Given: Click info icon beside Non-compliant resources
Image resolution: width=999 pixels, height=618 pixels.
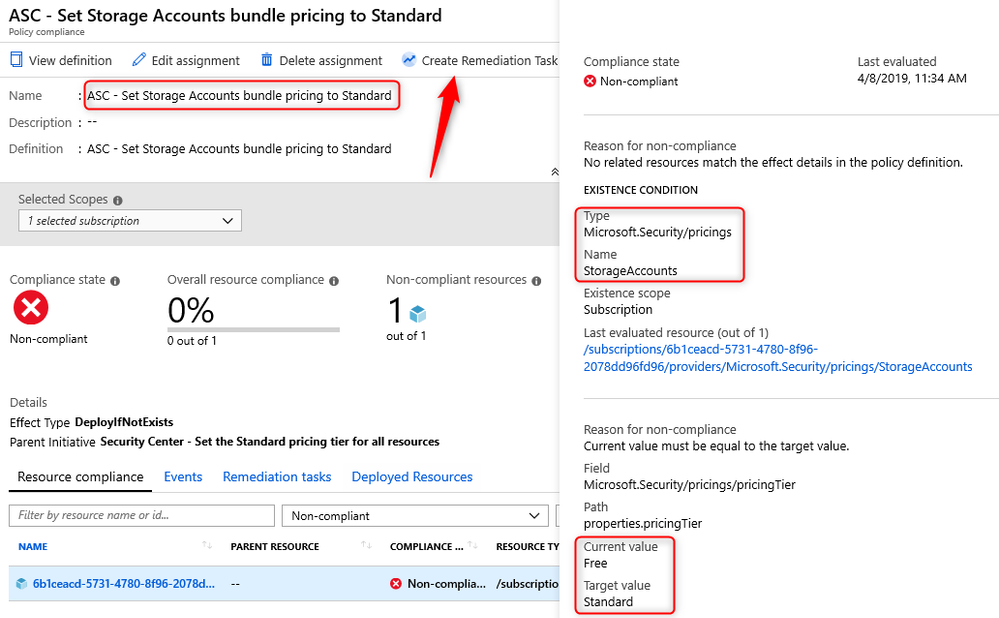Looking at the screenshot, I should [536, 281].
